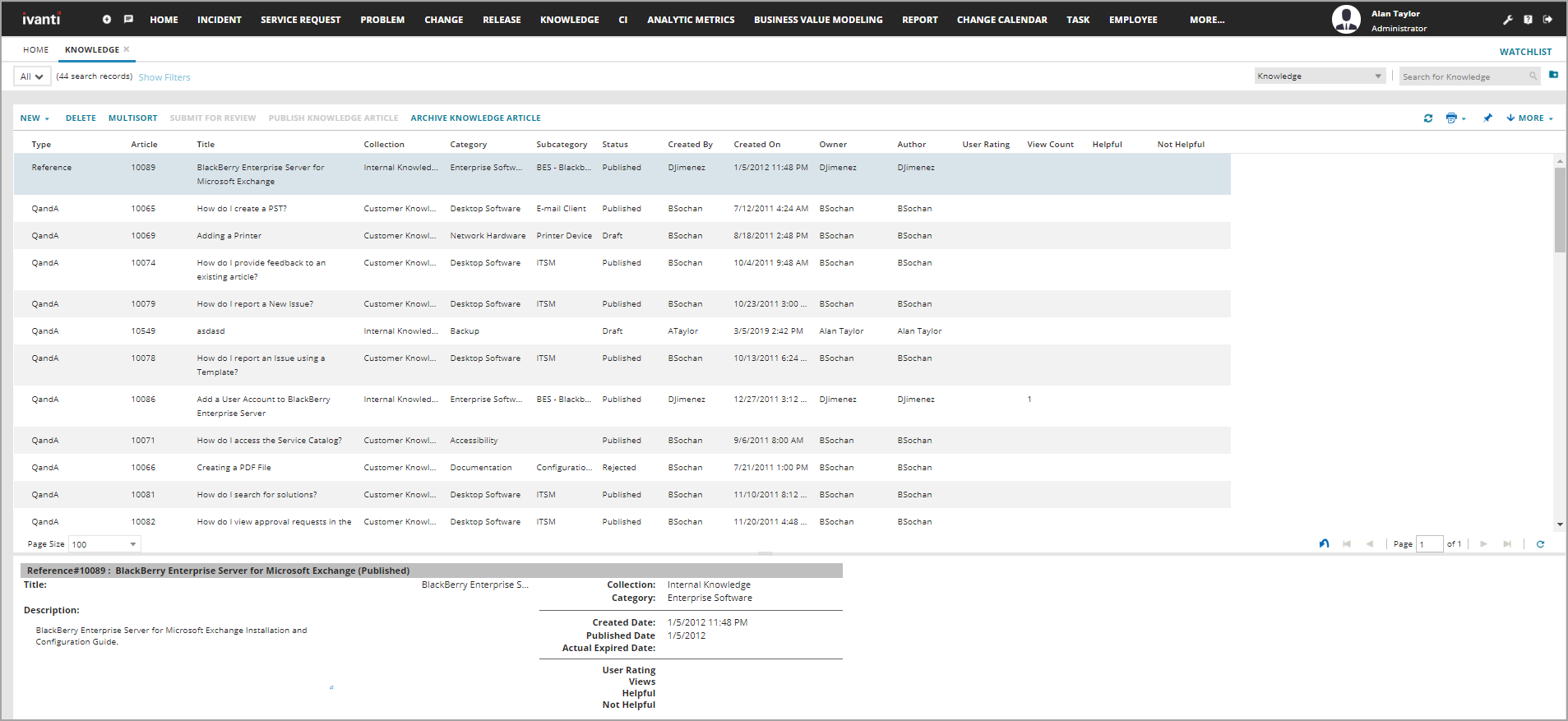This screenshot has width=1568, height=721.
Task: Open the MORE actions dropdown
Action: (1529, 118)
